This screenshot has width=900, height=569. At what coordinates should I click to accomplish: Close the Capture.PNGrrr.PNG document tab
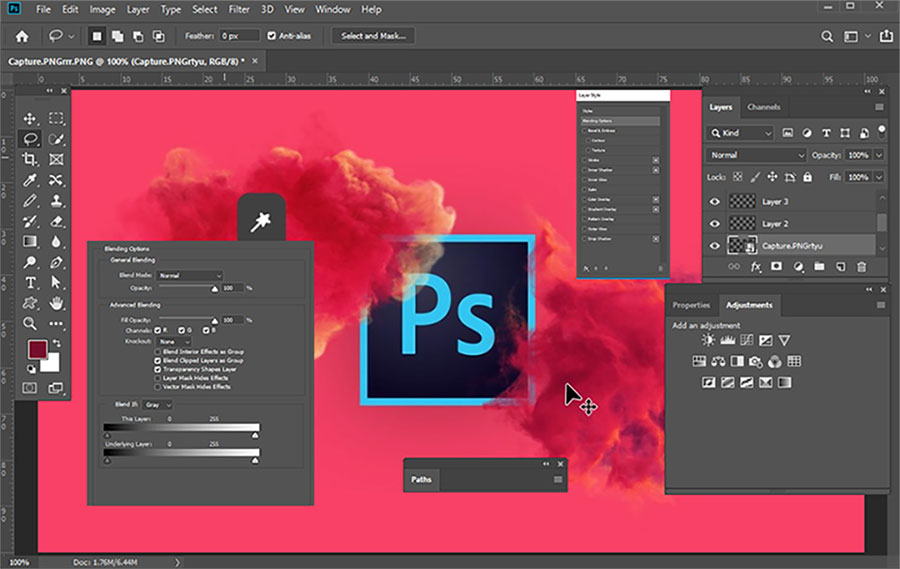[255, 61]
